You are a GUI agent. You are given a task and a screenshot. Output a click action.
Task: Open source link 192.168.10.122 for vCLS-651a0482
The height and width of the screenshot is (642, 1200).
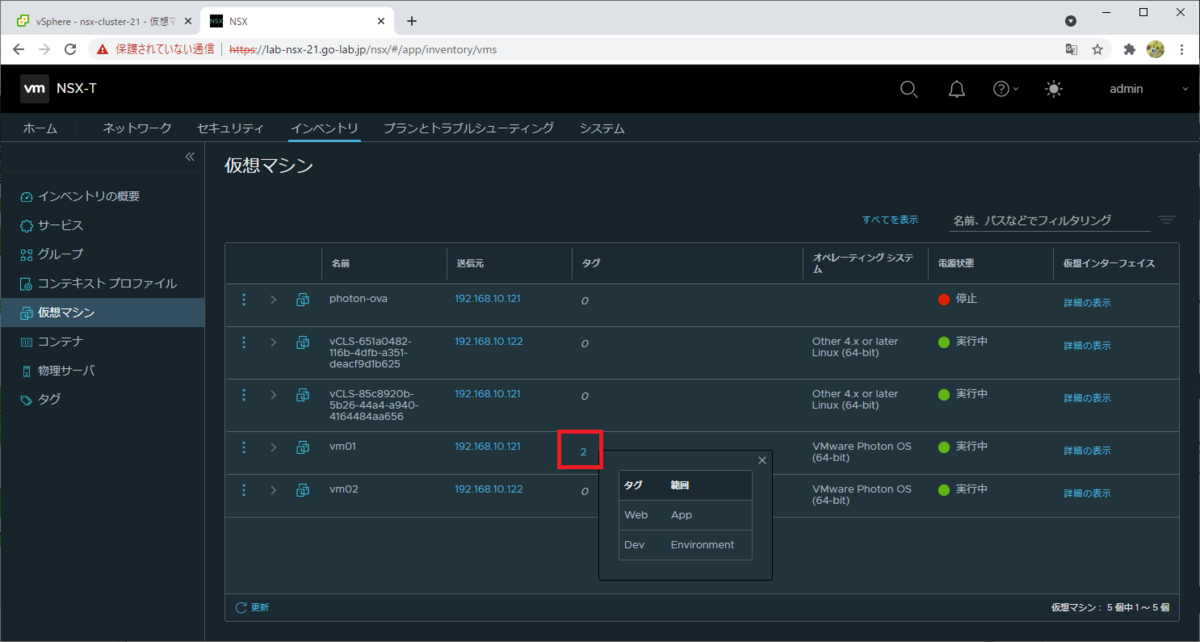pos(488,341)
